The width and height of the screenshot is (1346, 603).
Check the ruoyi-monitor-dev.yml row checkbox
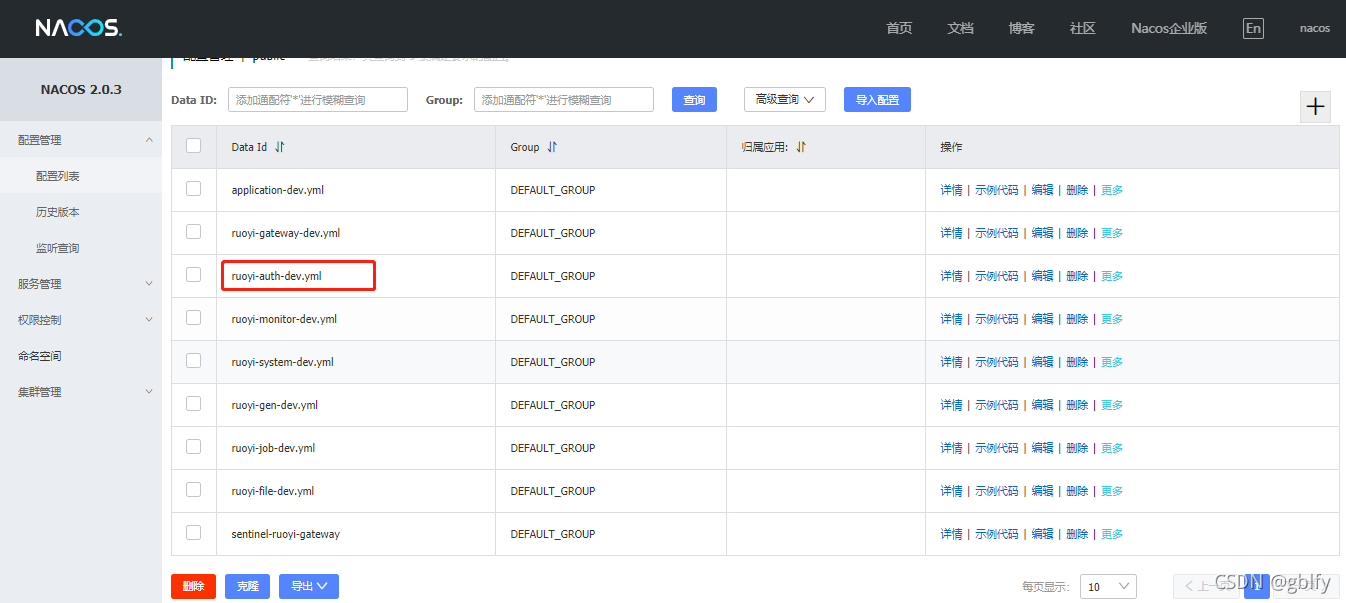pos(194,318)
